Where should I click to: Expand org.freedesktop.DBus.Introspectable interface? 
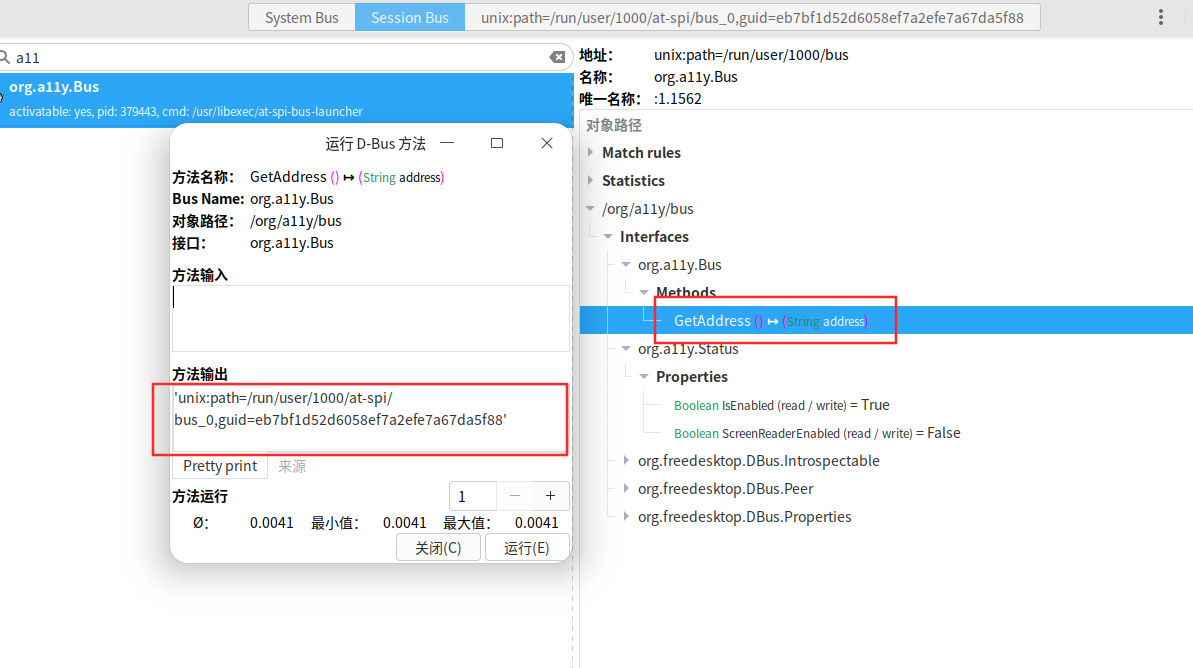click(627, 461)
